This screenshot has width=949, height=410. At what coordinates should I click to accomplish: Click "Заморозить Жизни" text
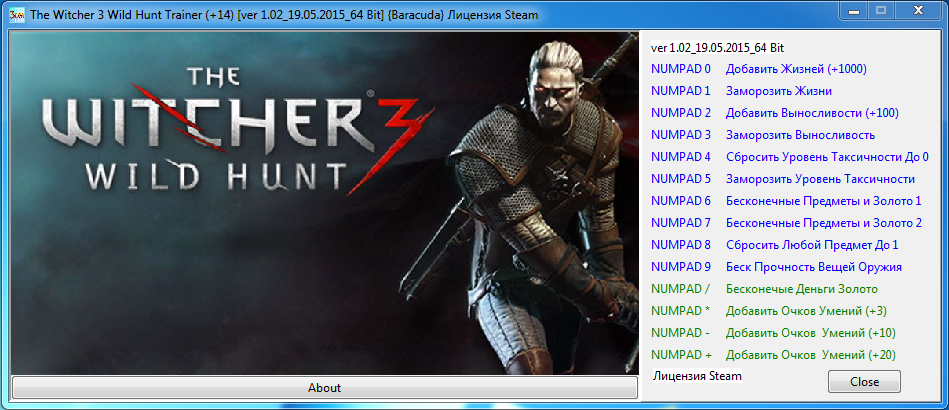pyautogui.click(x=778, y=91)
